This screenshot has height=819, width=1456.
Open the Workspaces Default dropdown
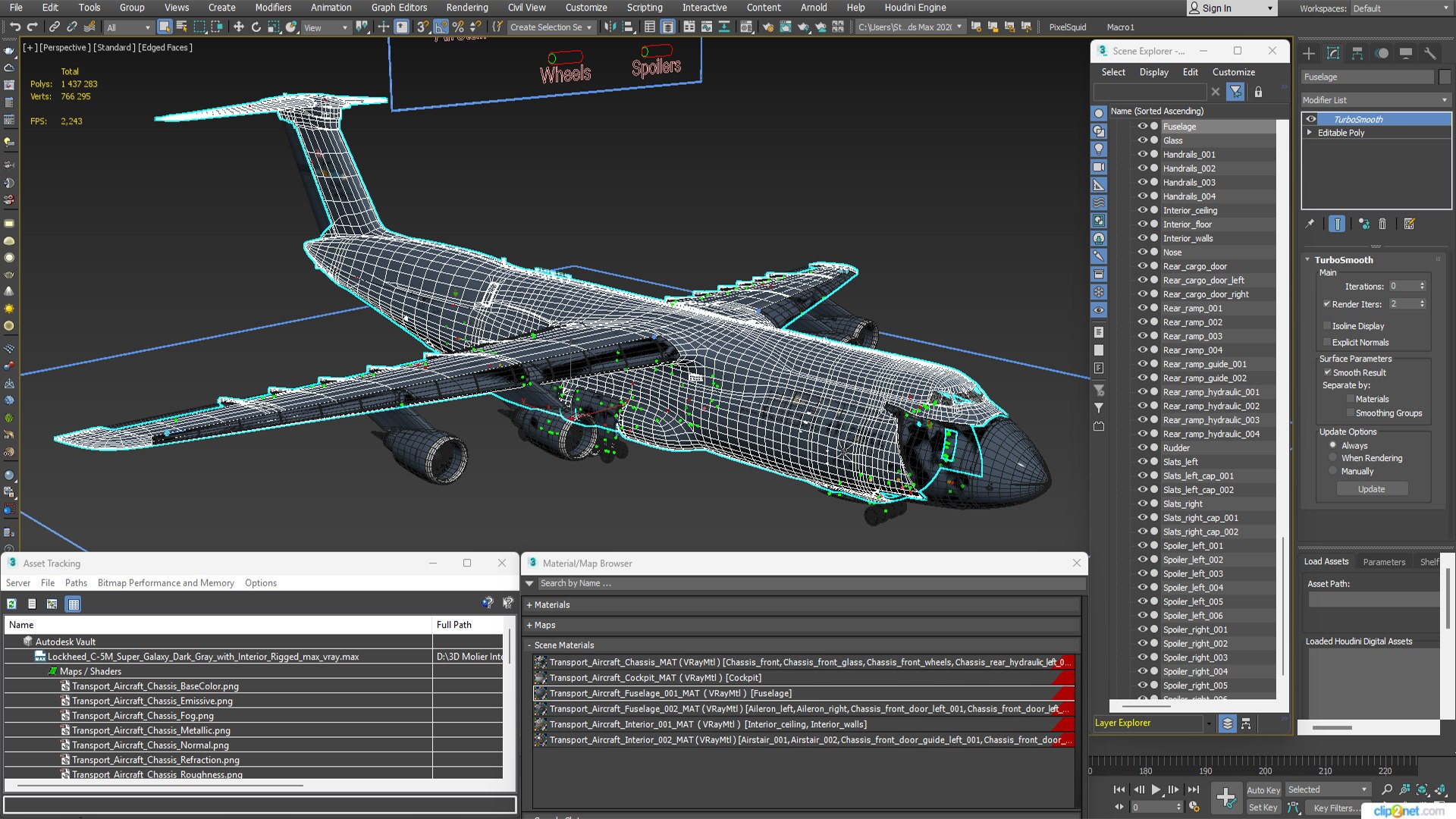tap(1401, 8)
